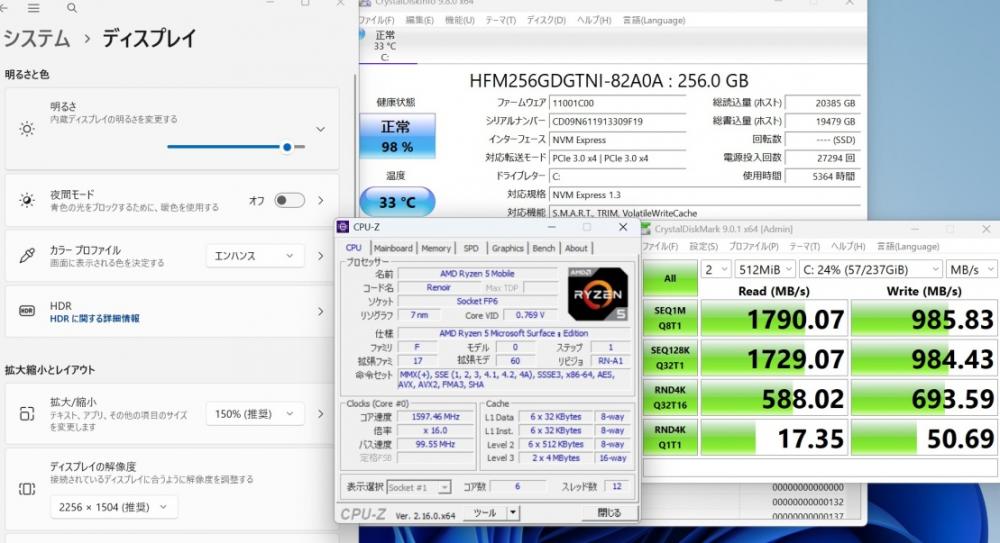Switch to the Memory tab
This screenshot has height=543, width=1000.
point(436,248)
